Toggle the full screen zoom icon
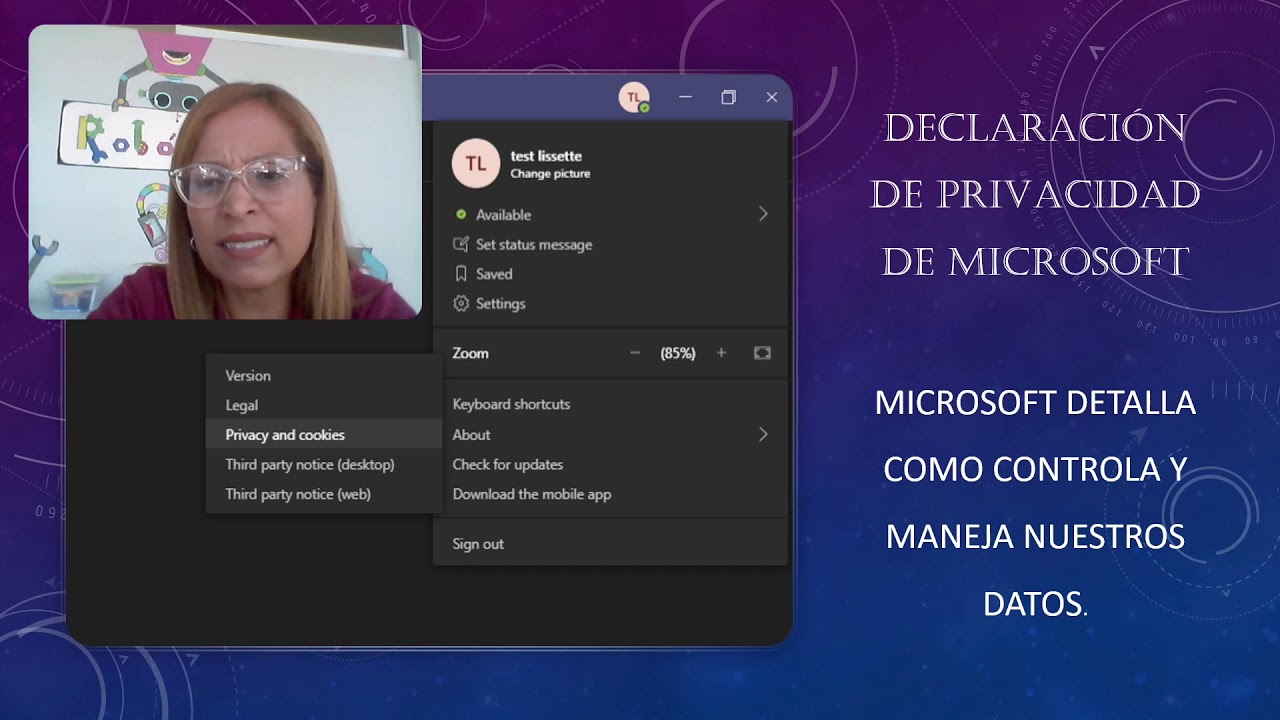The image size is (1280, 720). coord(762,353)
